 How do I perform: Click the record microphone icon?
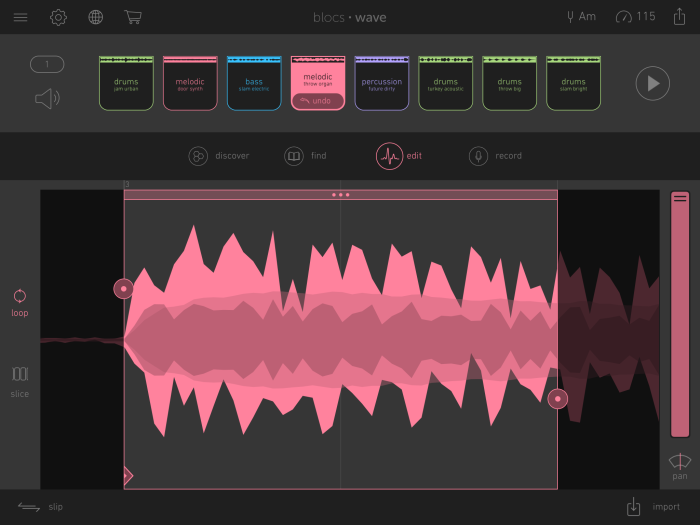(478, 156)
